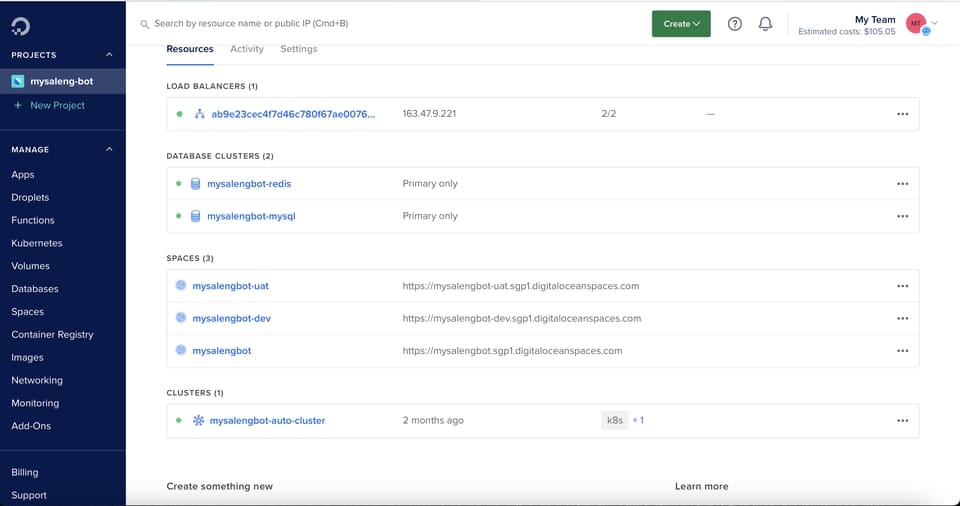The width and height of the screenshot is (960, 506).
Task: Open more options for mysalengbot-uat space
Action: click(x=902, y=286)
